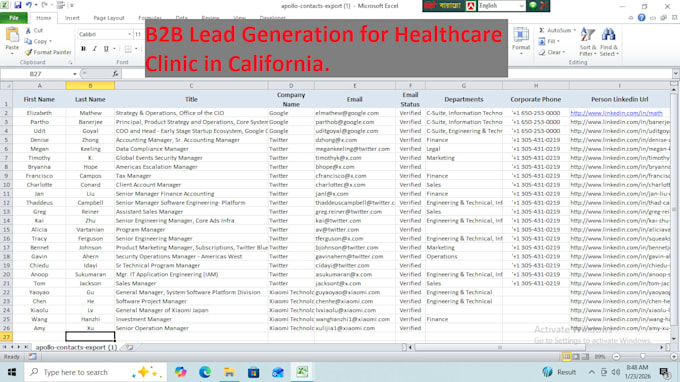This screenshot has height=382, width=680.
Task: Open Elizabeth Mathew's LinkedIn URL link
Action: click(616, 113)
